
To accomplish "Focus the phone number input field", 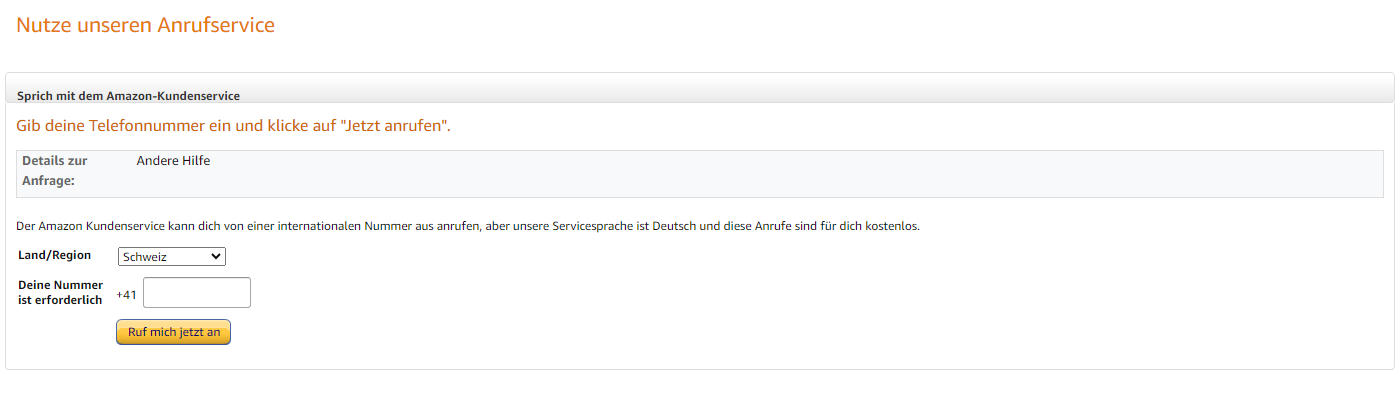I will click(x=197, y=293).
